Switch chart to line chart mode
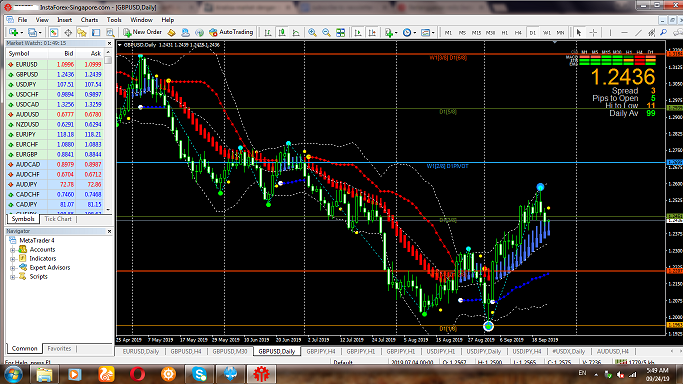 tap(296, 32)
